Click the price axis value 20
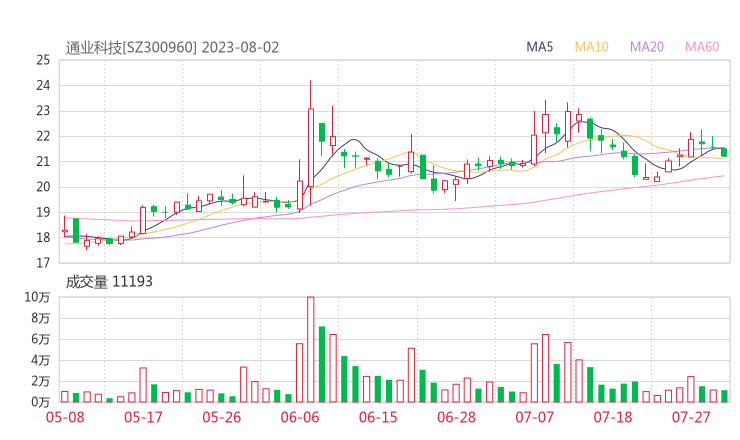 point(43,187)
